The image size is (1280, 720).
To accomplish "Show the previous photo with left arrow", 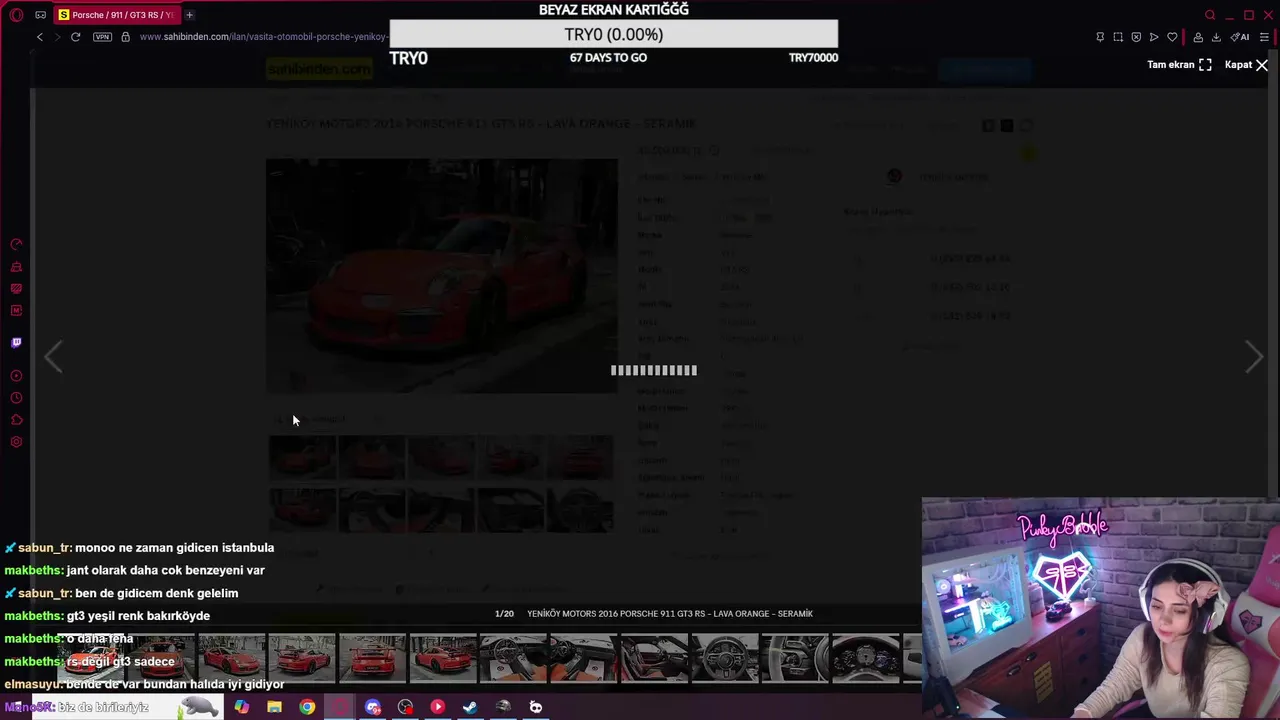I will [53, 357].
